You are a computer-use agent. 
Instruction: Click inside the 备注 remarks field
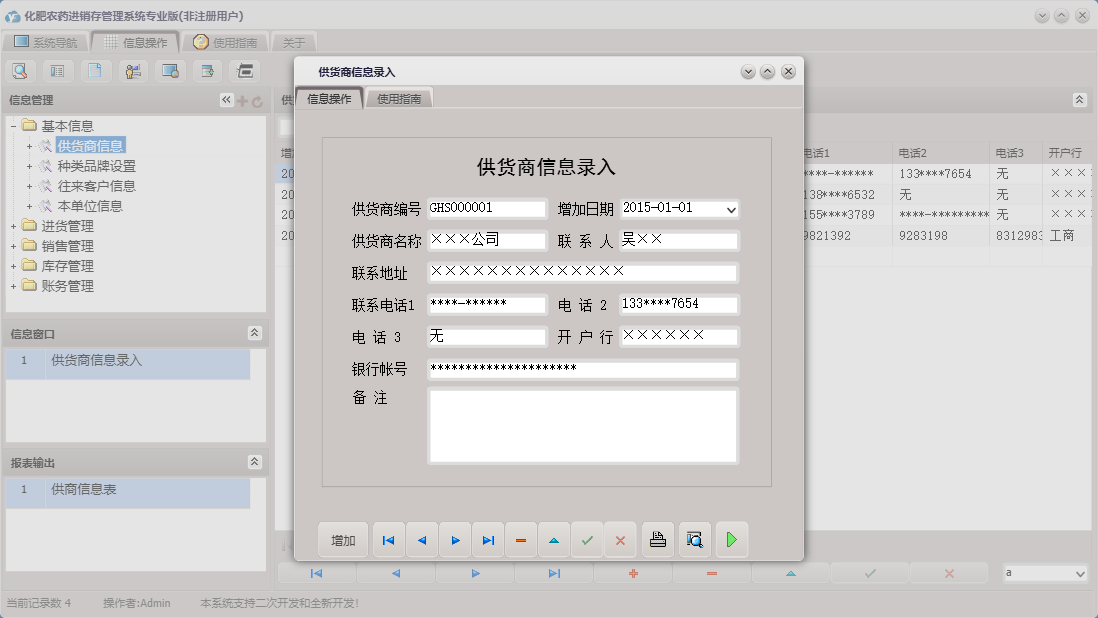tap(583, 425)
